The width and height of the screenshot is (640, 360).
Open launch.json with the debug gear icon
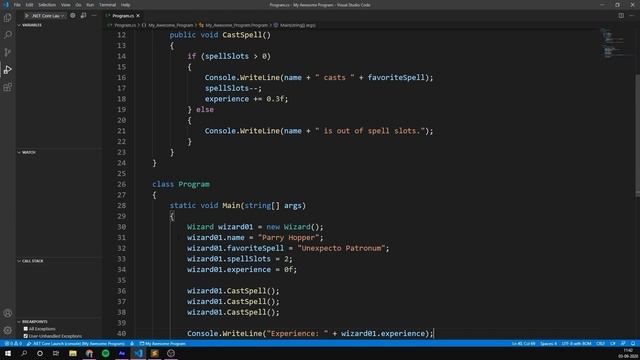[x=73, y=16]
